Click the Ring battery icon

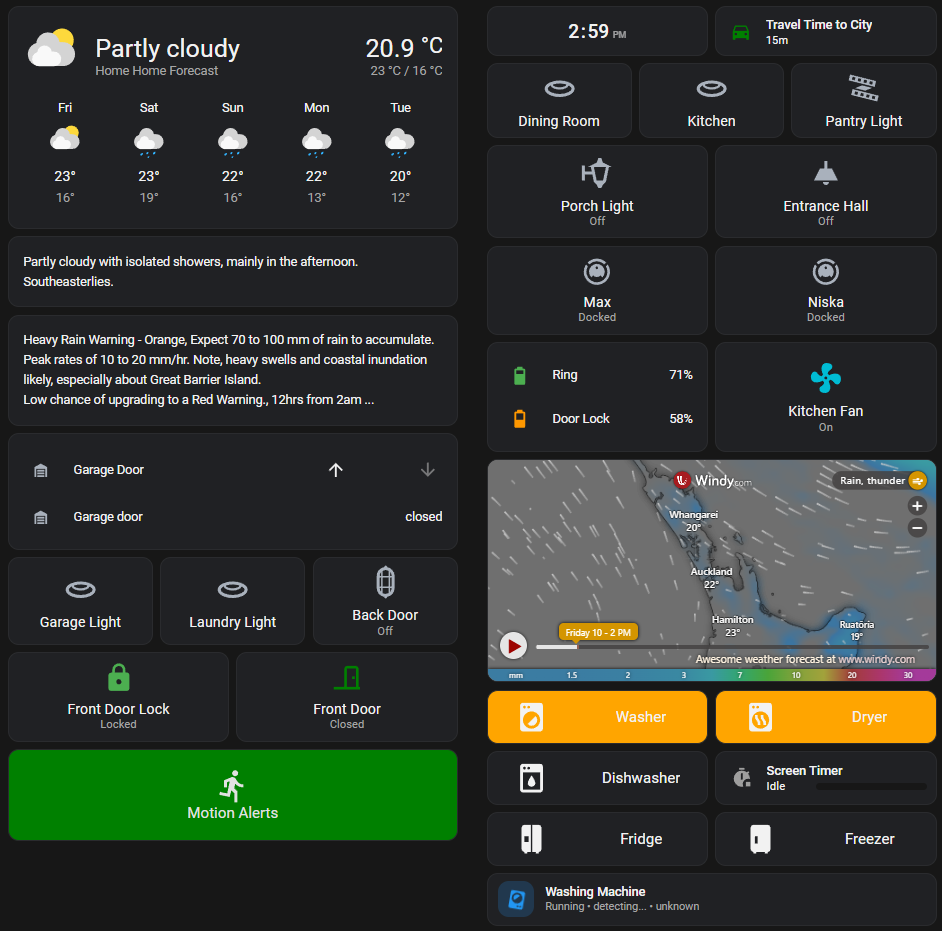pyautogui.click(x=520, y=375)
